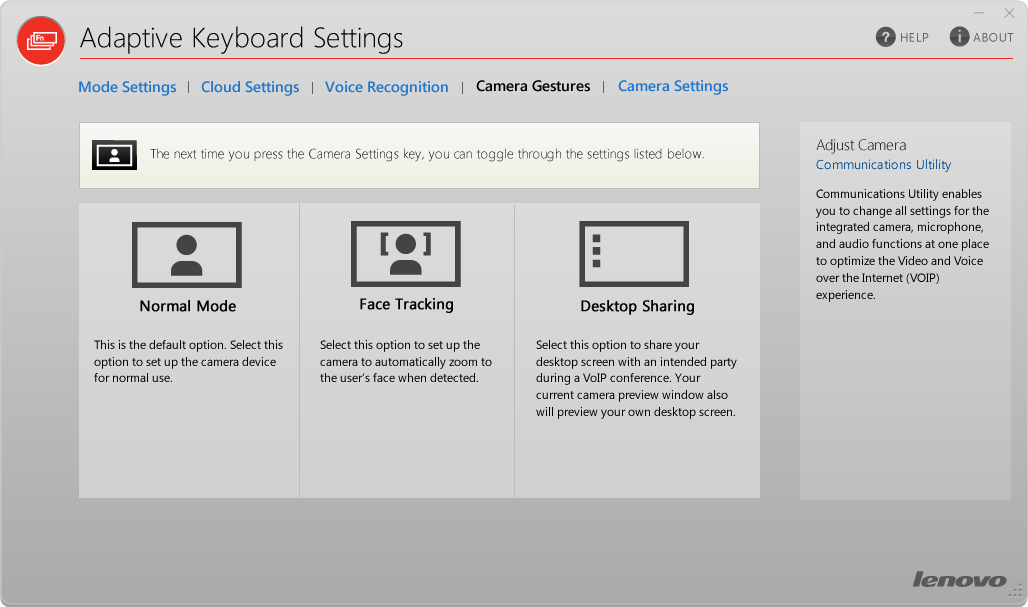
Task: Click the ABOUT text label
Action: (x=993, y=37)
